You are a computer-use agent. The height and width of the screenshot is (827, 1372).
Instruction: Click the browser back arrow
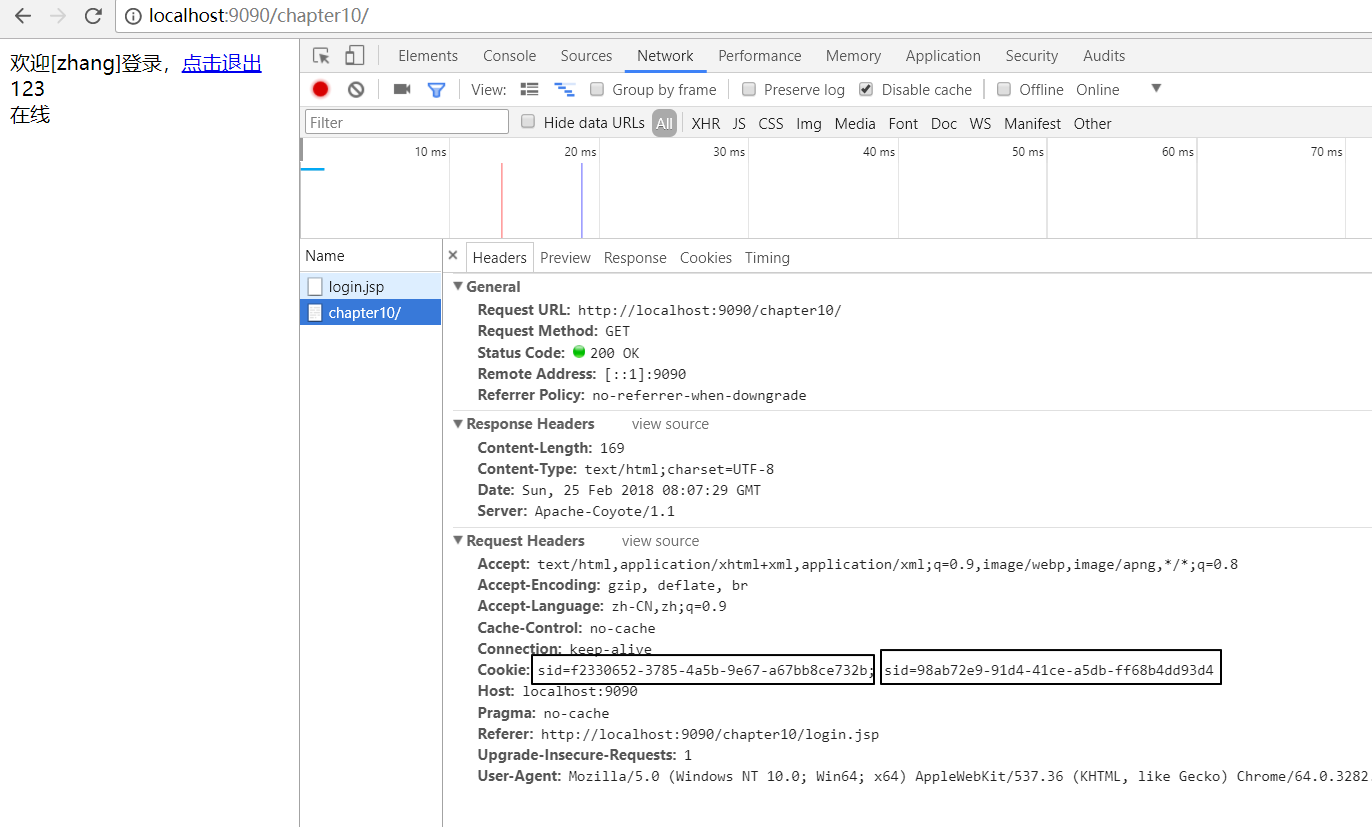click(x=23, y=16)
